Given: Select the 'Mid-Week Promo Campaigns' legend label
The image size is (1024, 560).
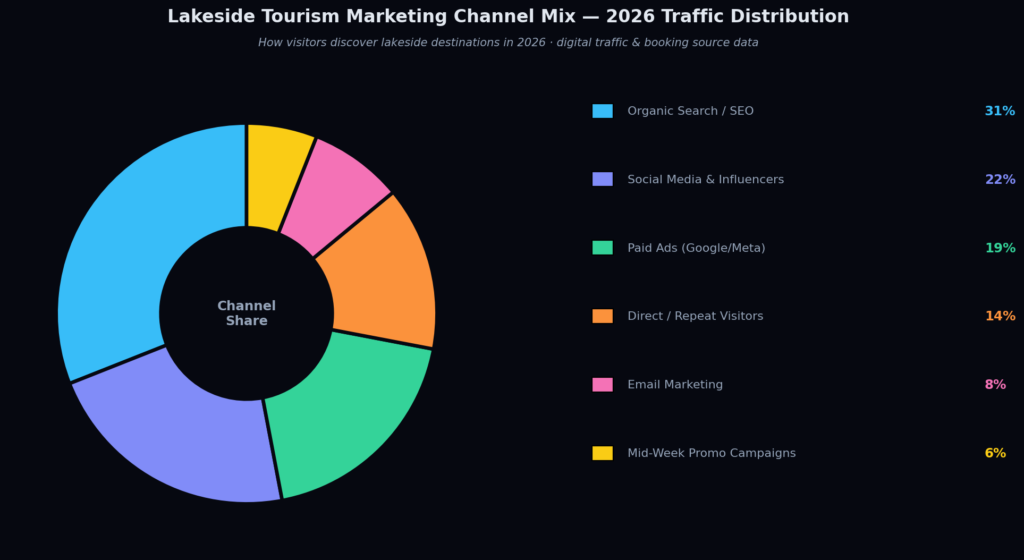Looking at the screenshot, I should (711, 453).
